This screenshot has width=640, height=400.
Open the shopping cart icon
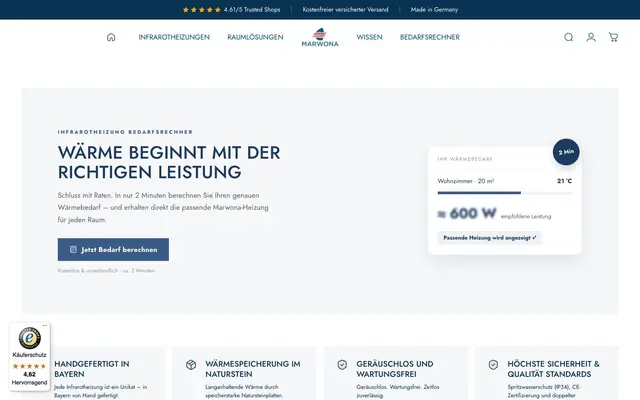pyautogui.click(x=613, y=37)
